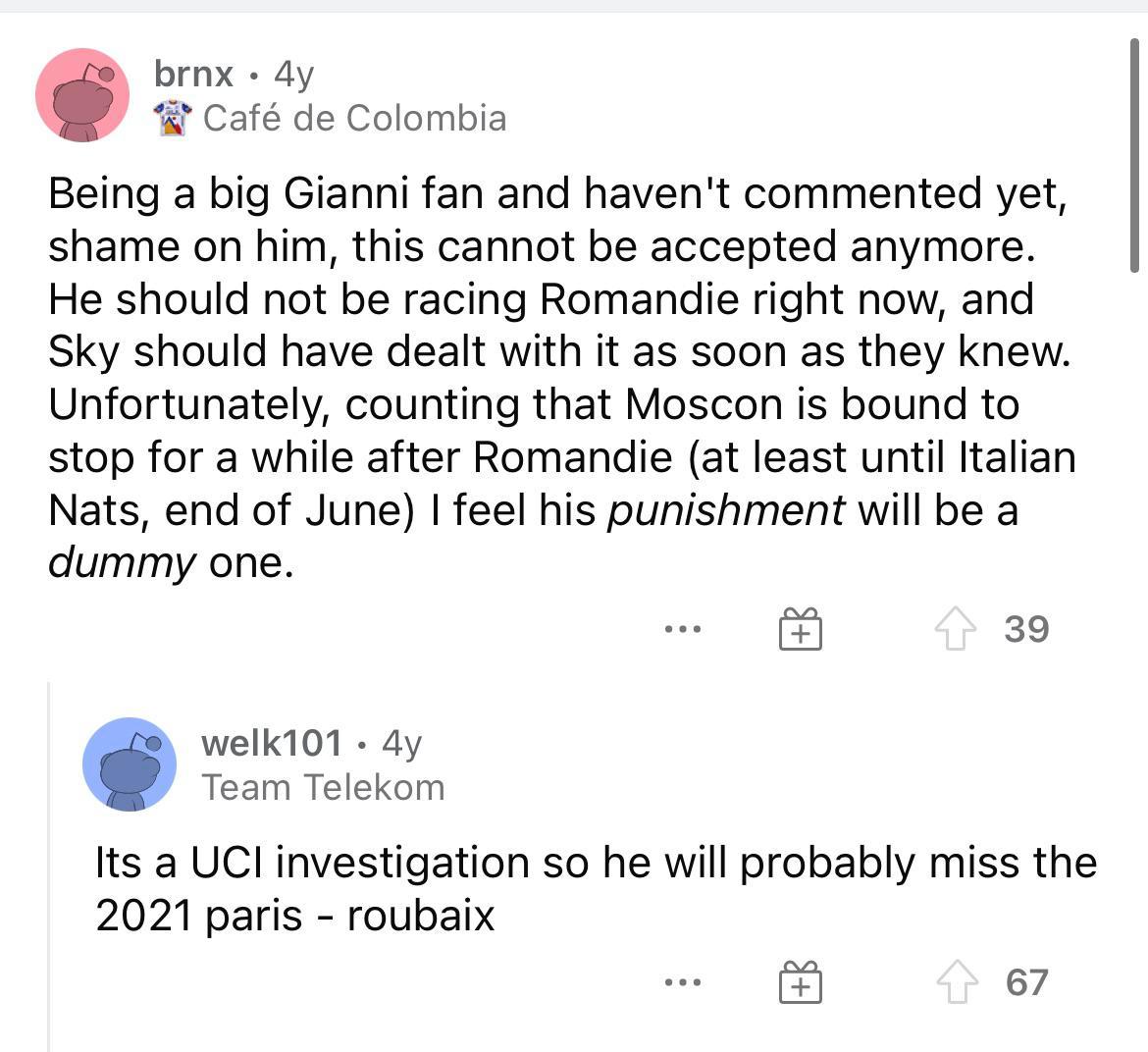
Task: Open more options on welk101's reply
Action: click(682, 982)
